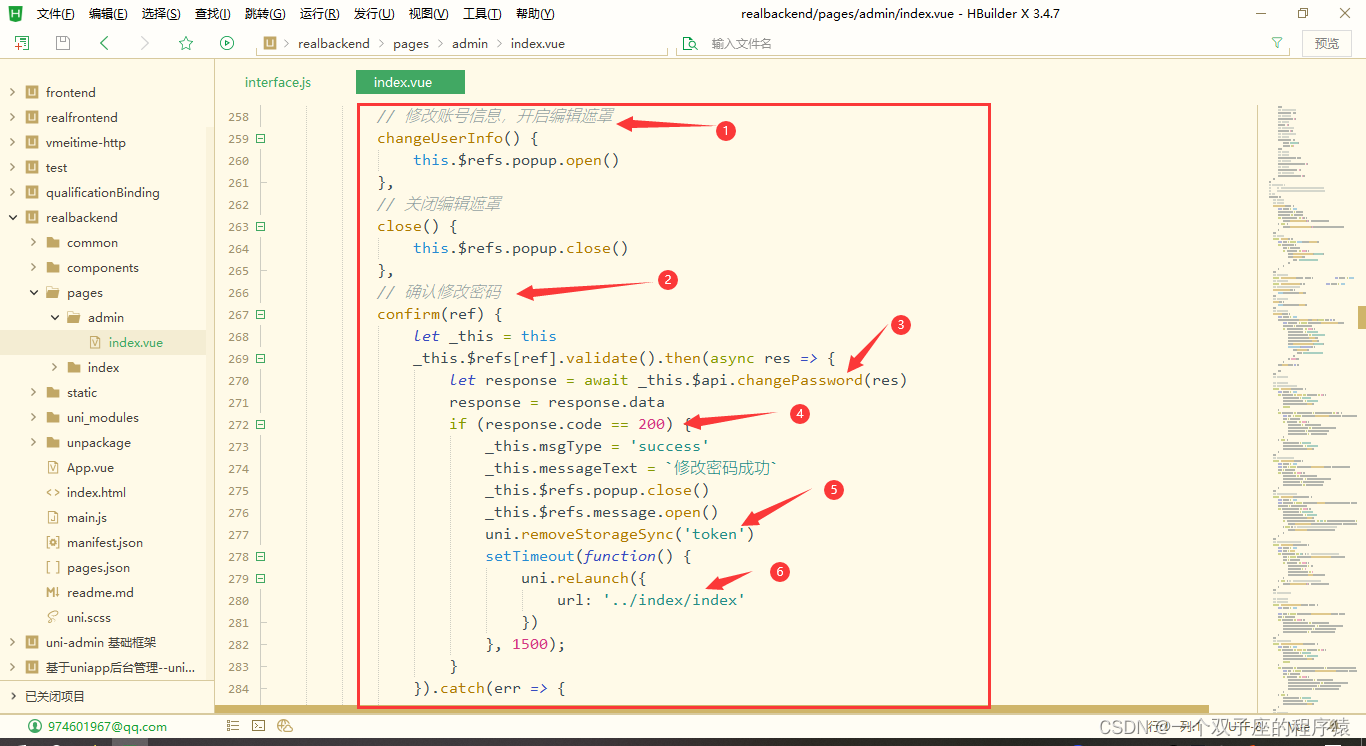The image size is (1366, 746).
Task: Expand the qualificationBinding project
Action: tap(12, 192)
